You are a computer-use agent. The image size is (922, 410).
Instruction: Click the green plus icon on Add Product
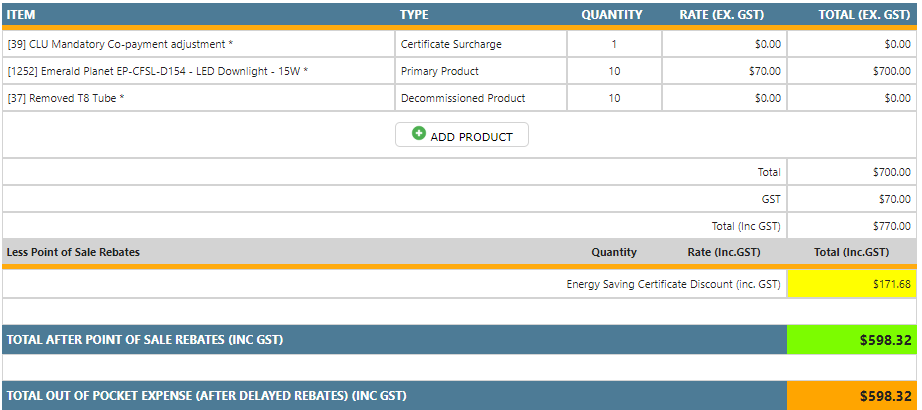[419, 134]
